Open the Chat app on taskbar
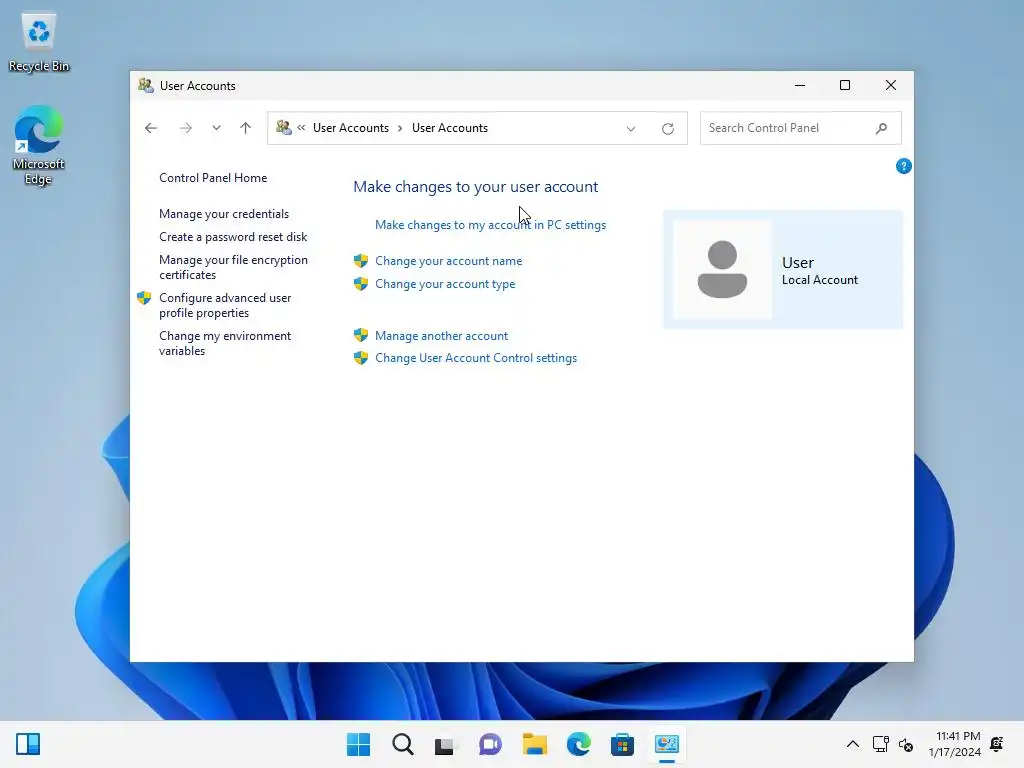Screen dimensions: 1024x768 (x=490, y=744)
